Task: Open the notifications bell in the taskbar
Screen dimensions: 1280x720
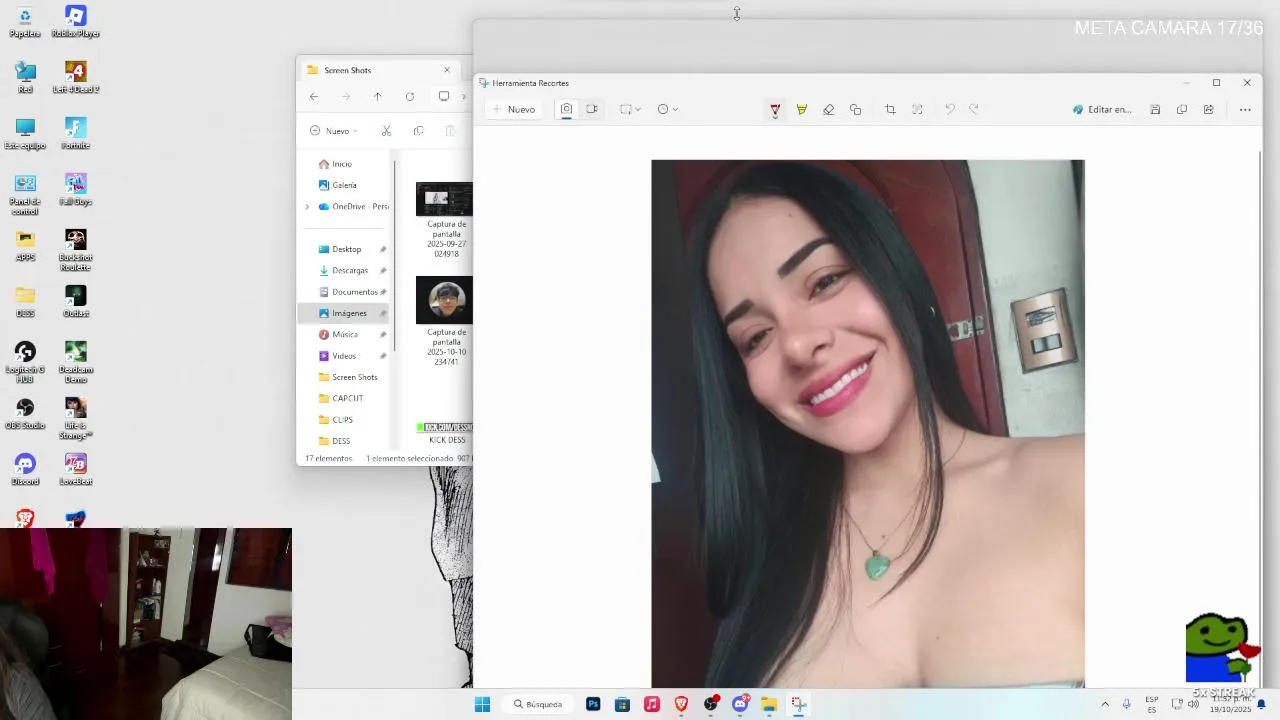Action: pyautogui.click(x=1261, y=704)
